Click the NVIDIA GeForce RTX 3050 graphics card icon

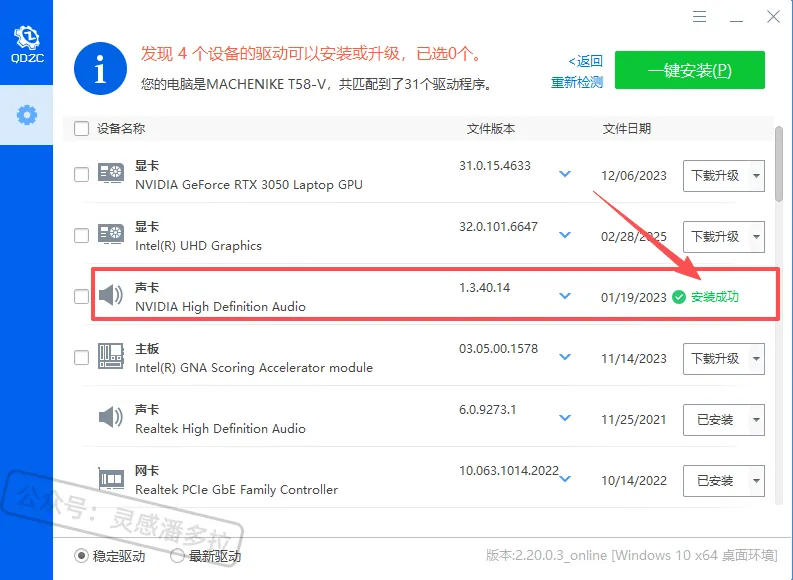click(x=111, y=173)
